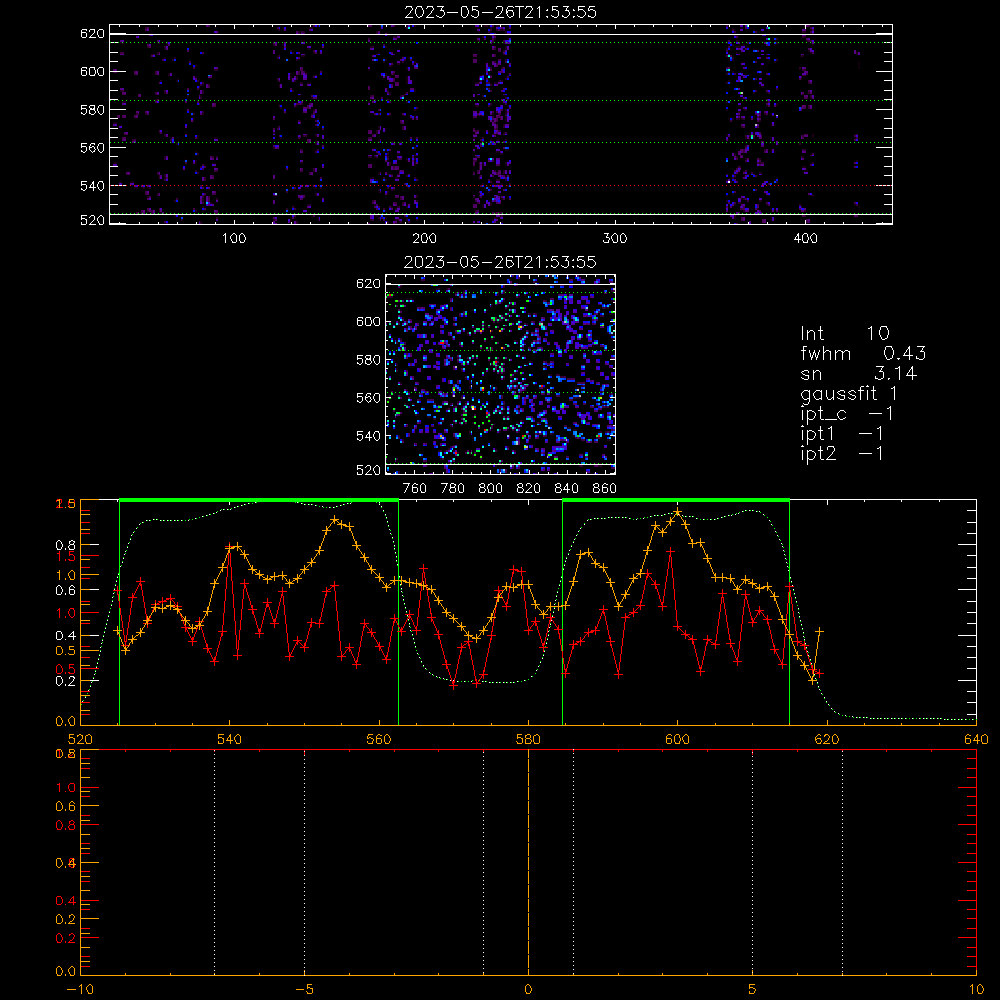Click the 'gaussfit 1' status line
This screenshot has width=1000, height=1000.
(849, 393)
